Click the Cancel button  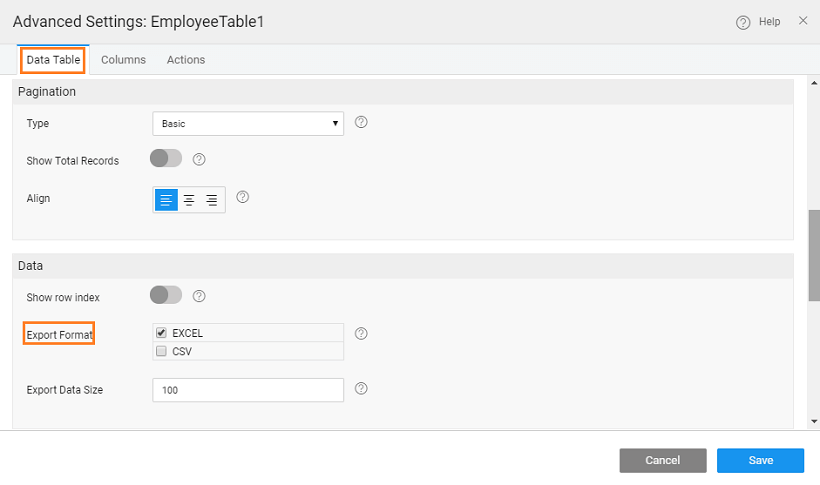click(662, 460)
